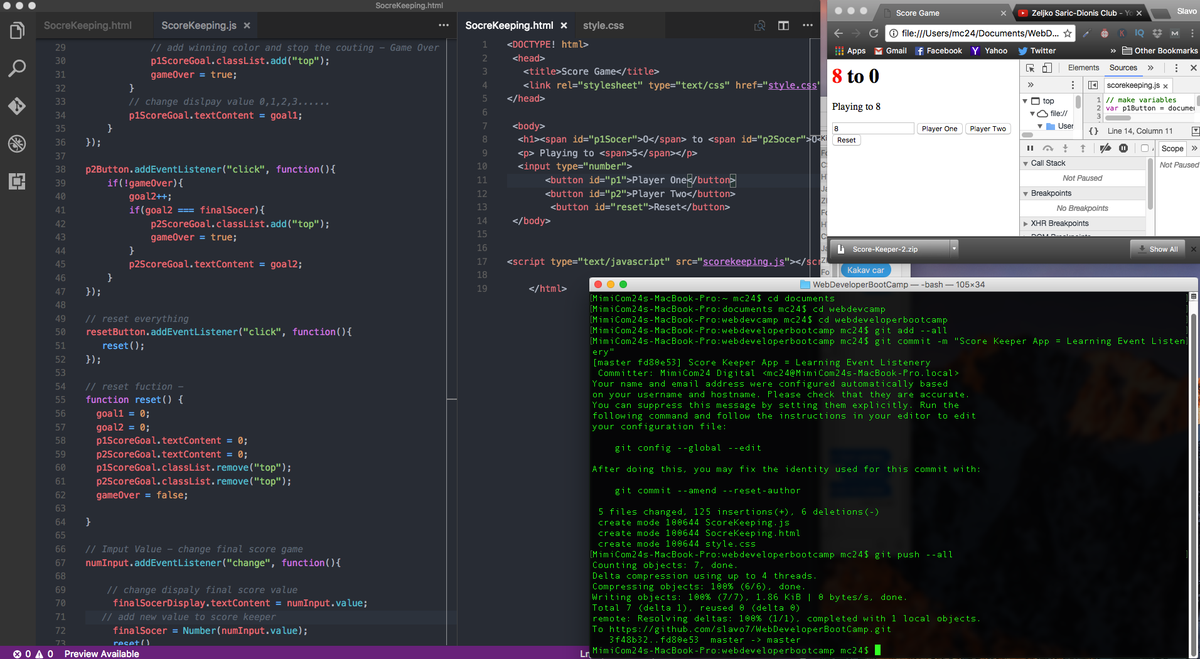Close the Chrome downloads bar

1193,249
